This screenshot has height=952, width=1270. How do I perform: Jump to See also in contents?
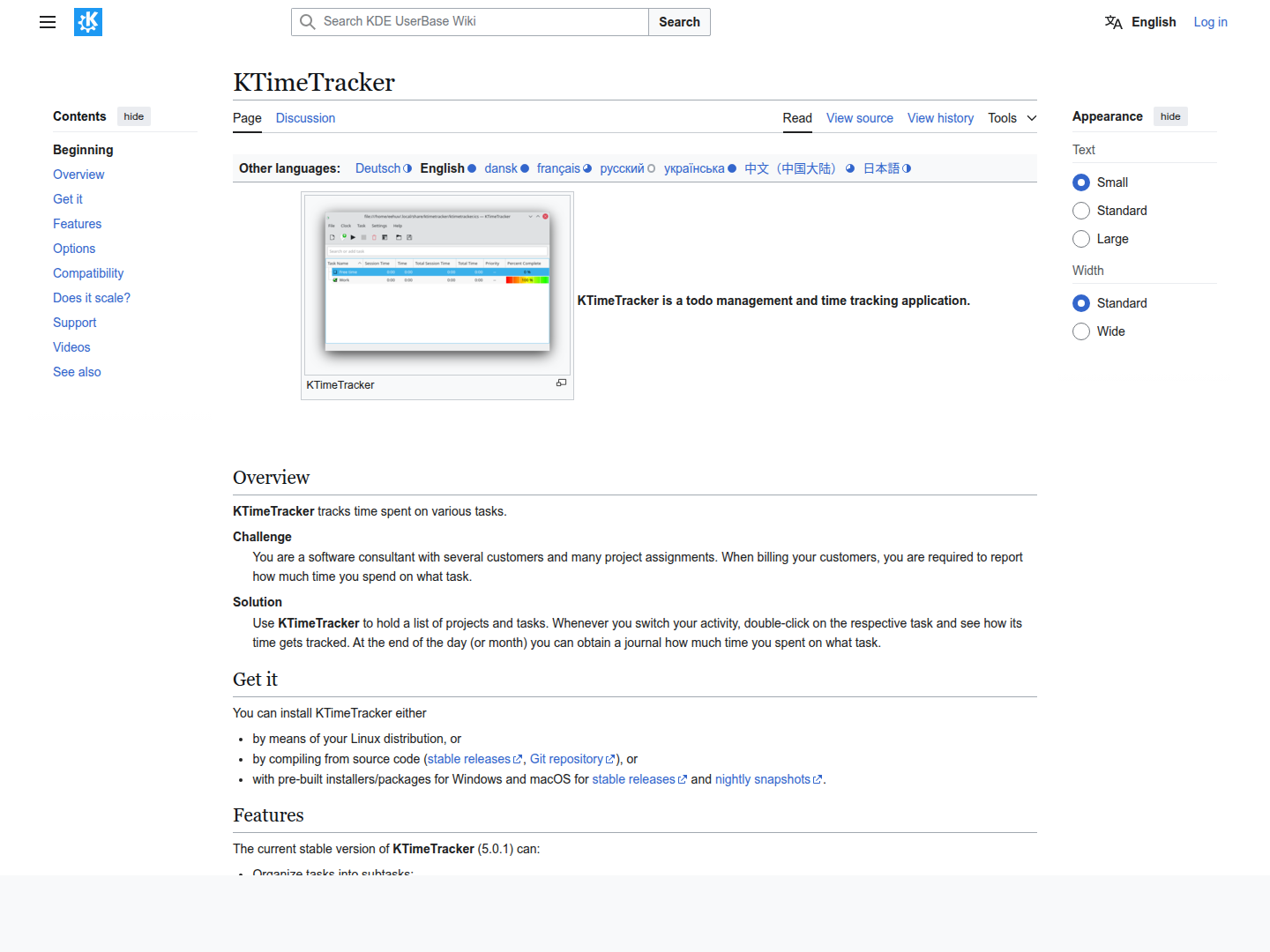pyautogui.click(x=77, y=372)
